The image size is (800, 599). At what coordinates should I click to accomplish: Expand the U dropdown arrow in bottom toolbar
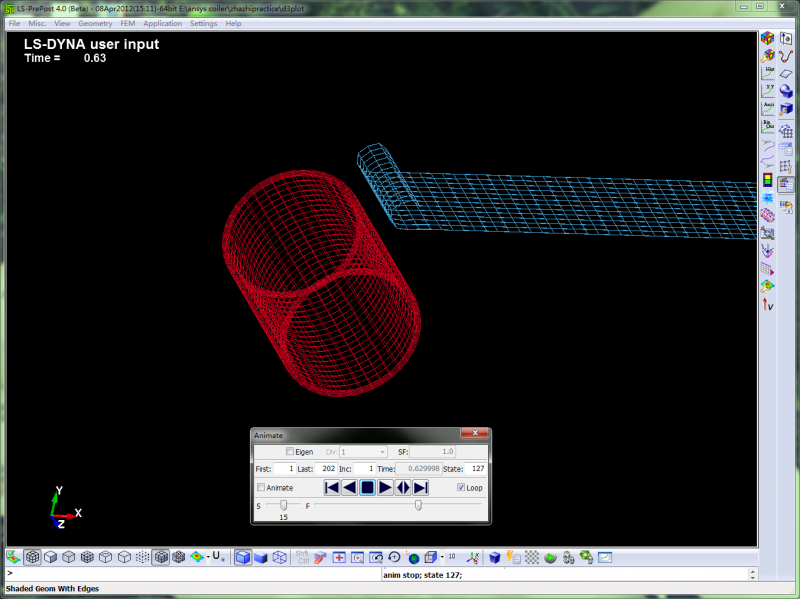pos(224,558)
